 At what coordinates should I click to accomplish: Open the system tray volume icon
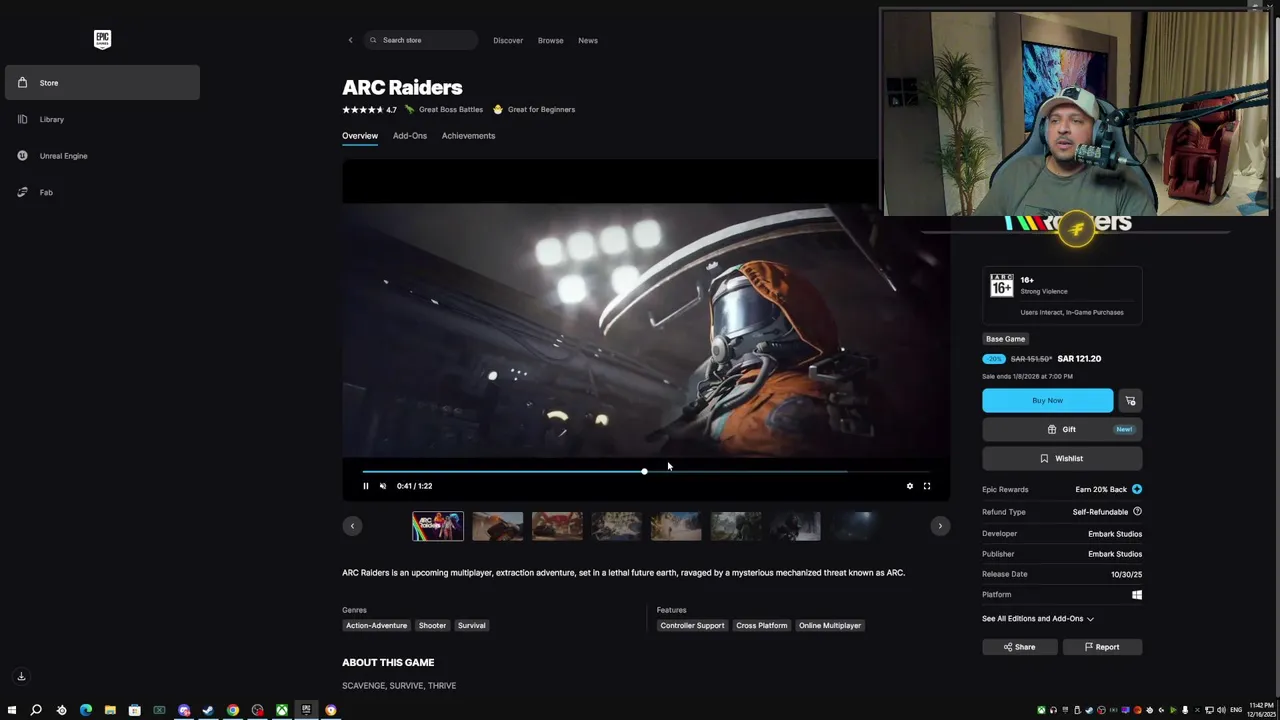click(1221, 711)
